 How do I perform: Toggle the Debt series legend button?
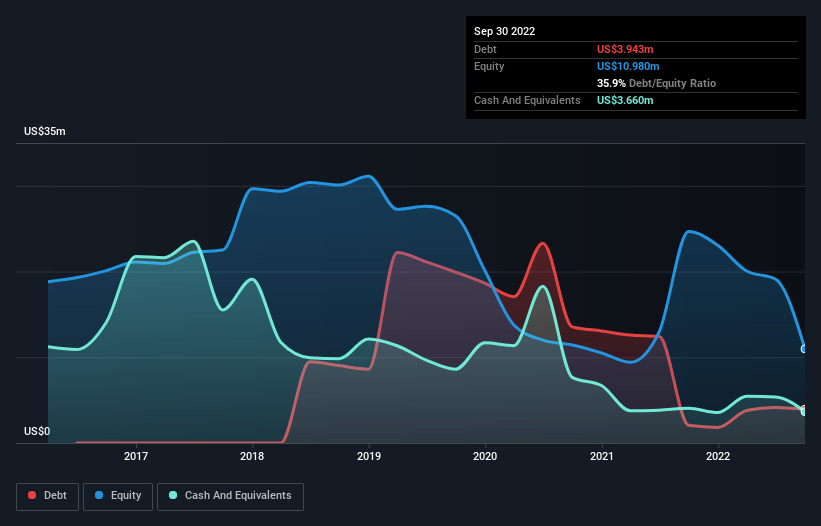coord(48,496)
